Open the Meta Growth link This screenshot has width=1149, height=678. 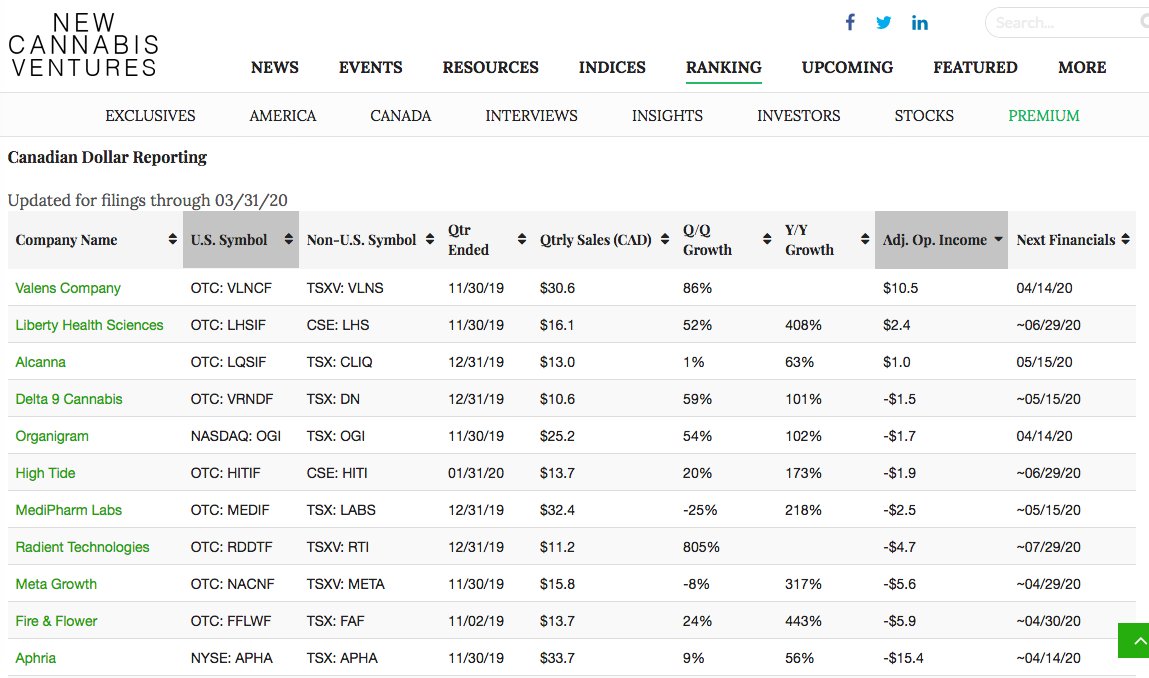[56, 584]
